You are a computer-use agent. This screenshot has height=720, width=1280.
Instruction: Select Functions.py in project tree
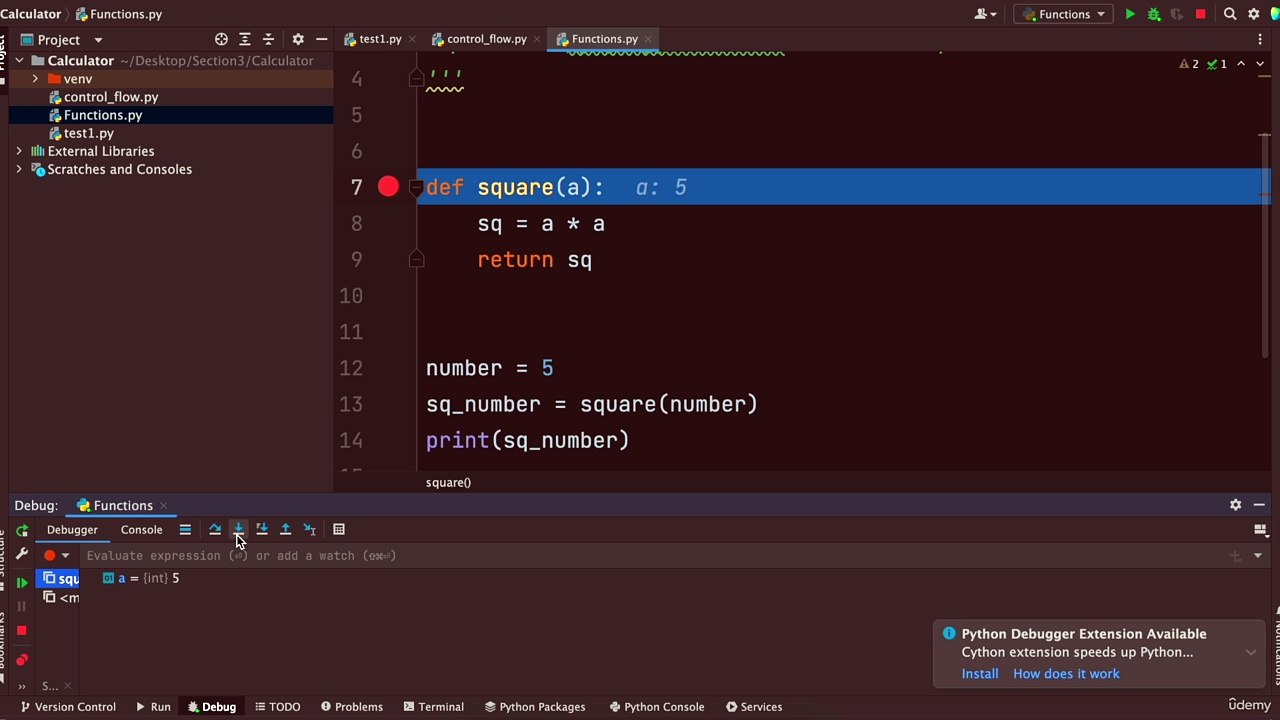103,115
